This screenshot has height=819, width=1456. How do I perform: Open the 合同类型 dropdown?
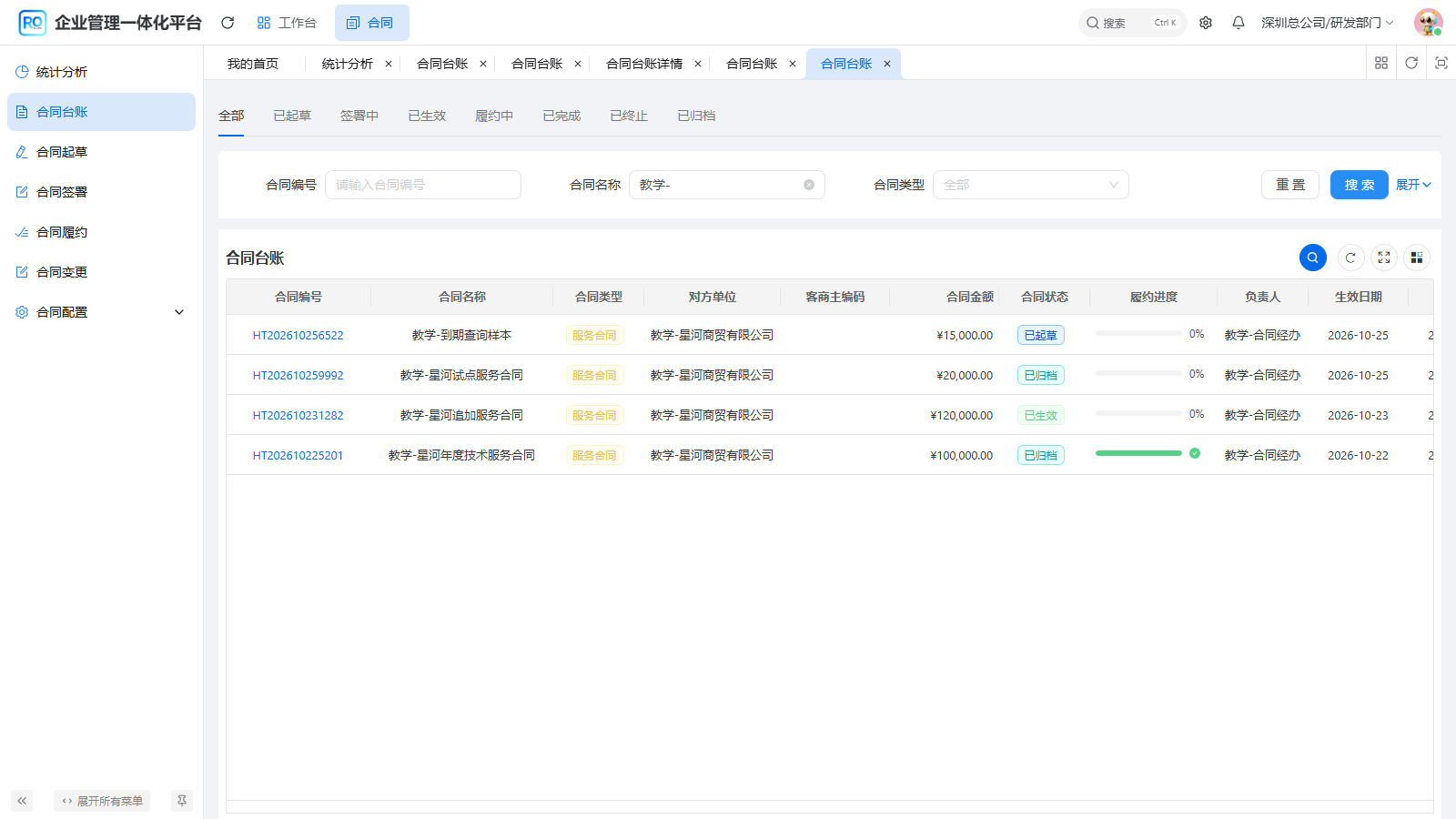pyautogui.click(x=1031, y=185)
